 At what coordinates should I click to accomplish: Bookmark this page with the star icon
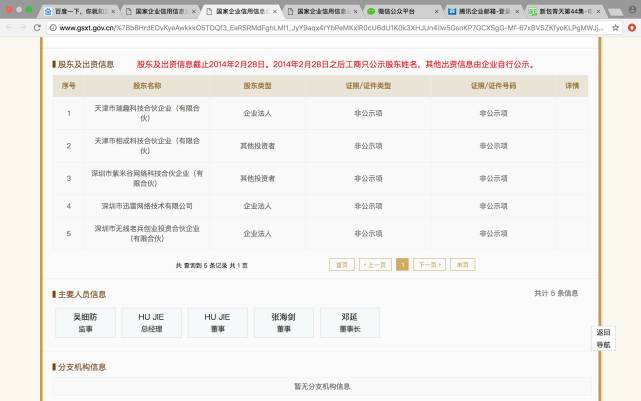tap(615, 28)
